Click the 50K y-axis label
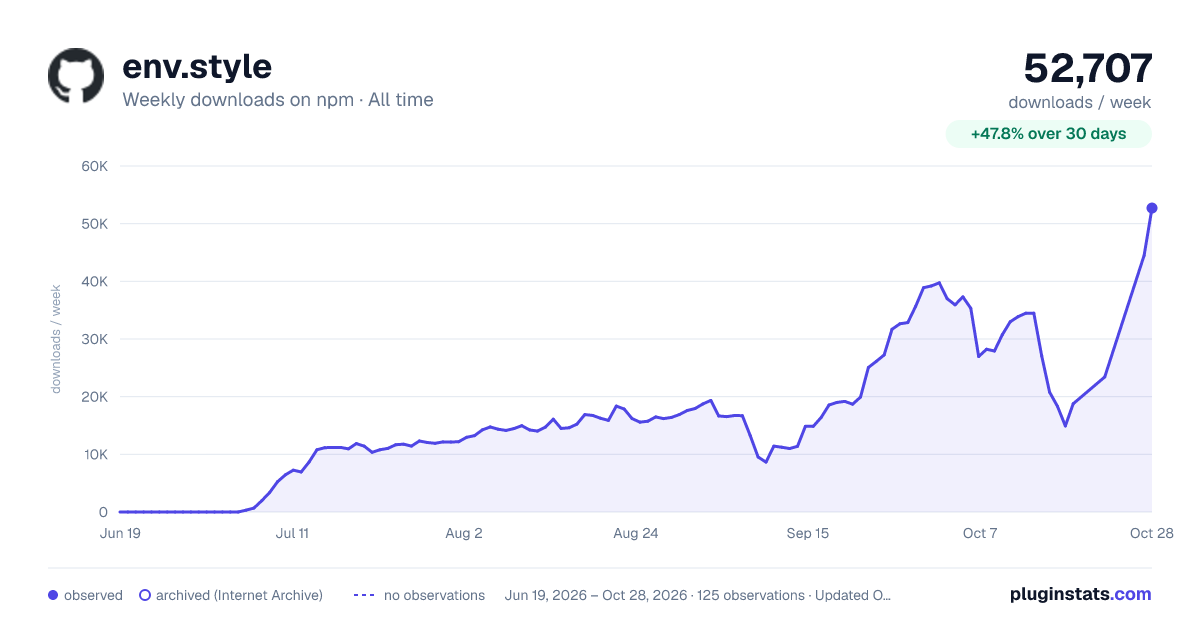The image size is (1200, 630). pyautogui.click(x=94, y=224)
